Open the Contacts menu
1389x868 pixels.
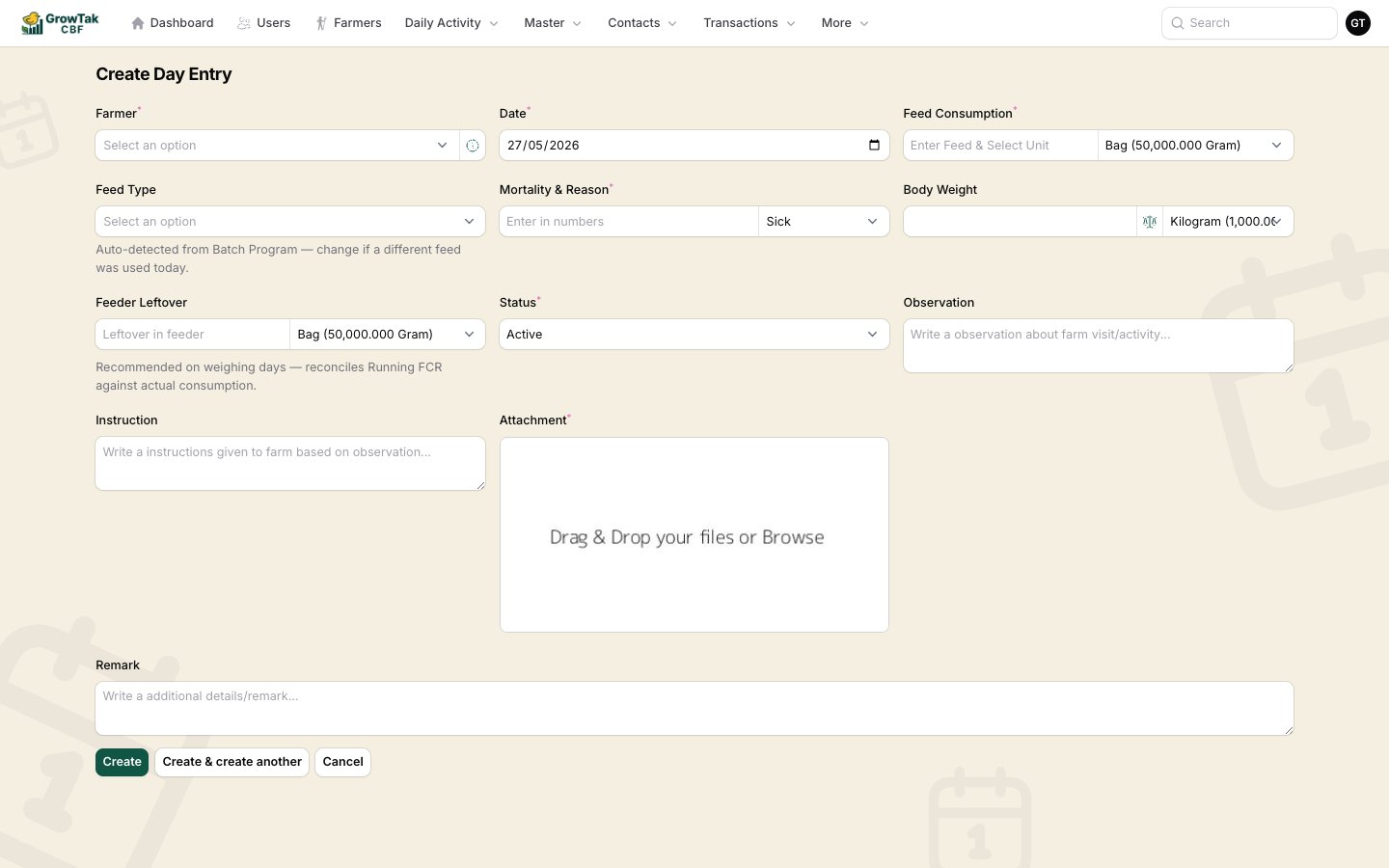pyautogui.click(x=642, y=23)
